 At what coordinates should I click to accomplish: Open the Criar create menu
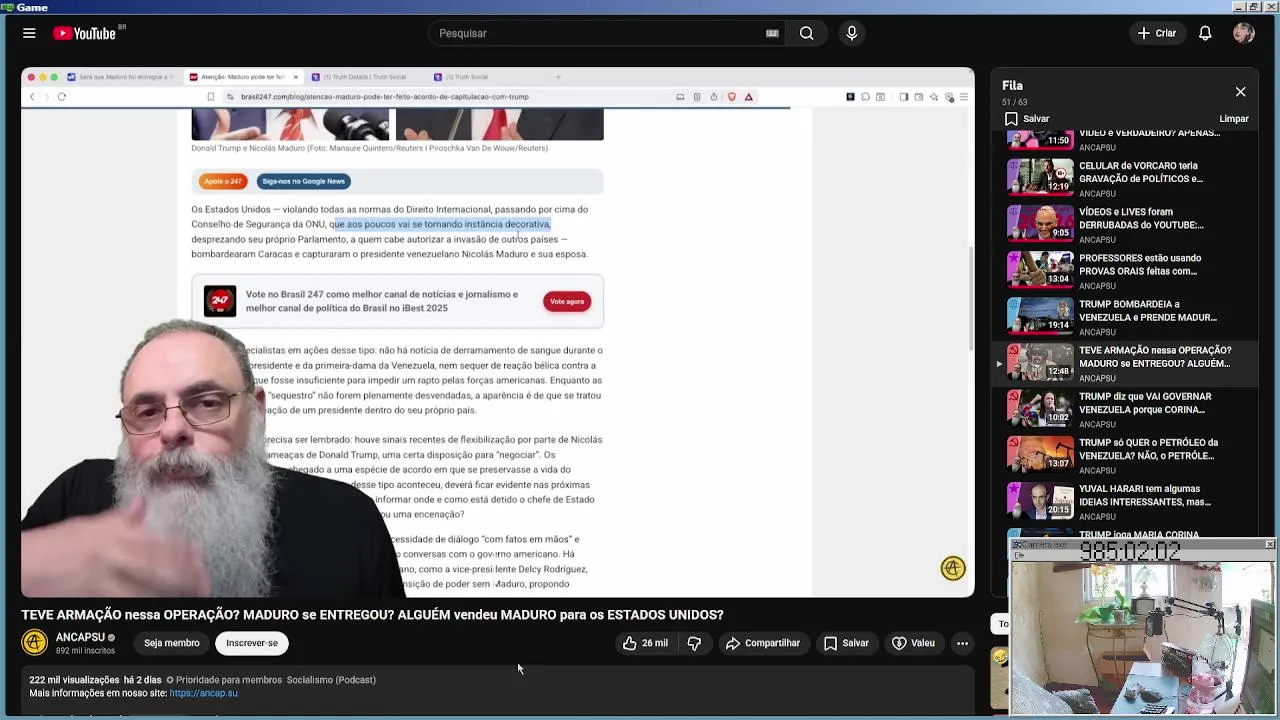[1157, 33]
